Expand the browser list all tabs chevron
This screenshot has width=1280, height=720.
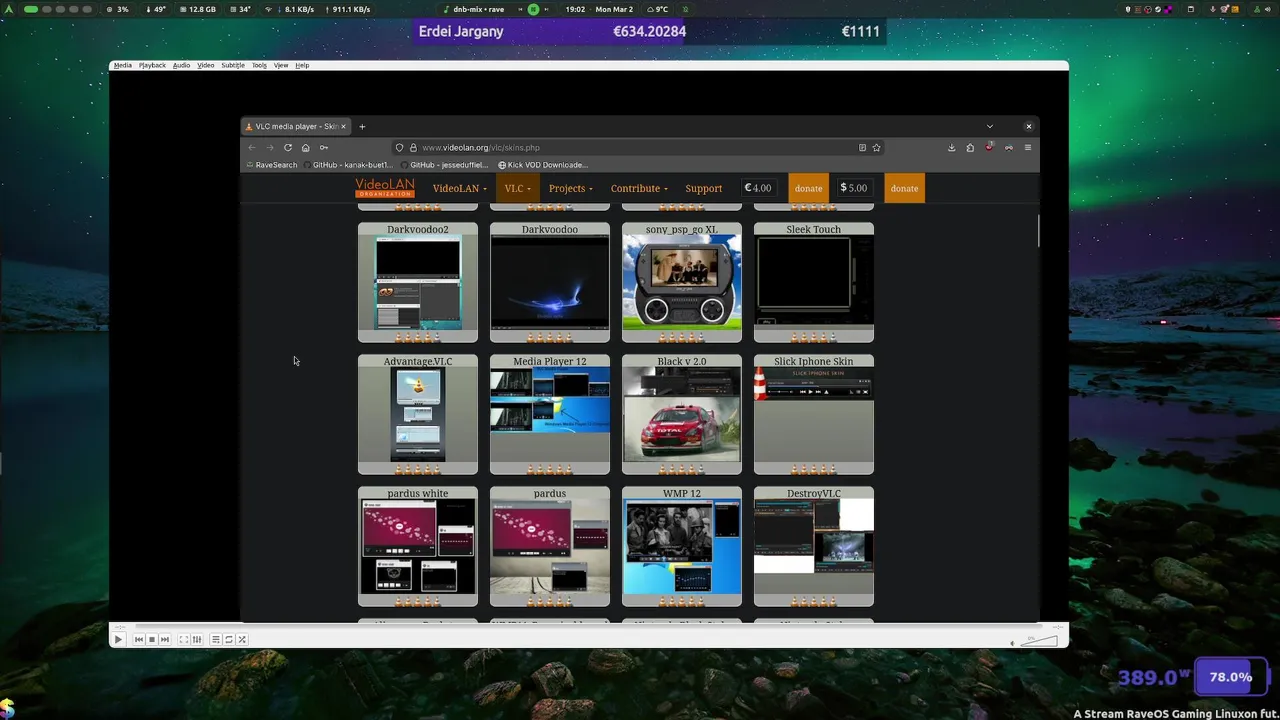click(x=990, y=126)
